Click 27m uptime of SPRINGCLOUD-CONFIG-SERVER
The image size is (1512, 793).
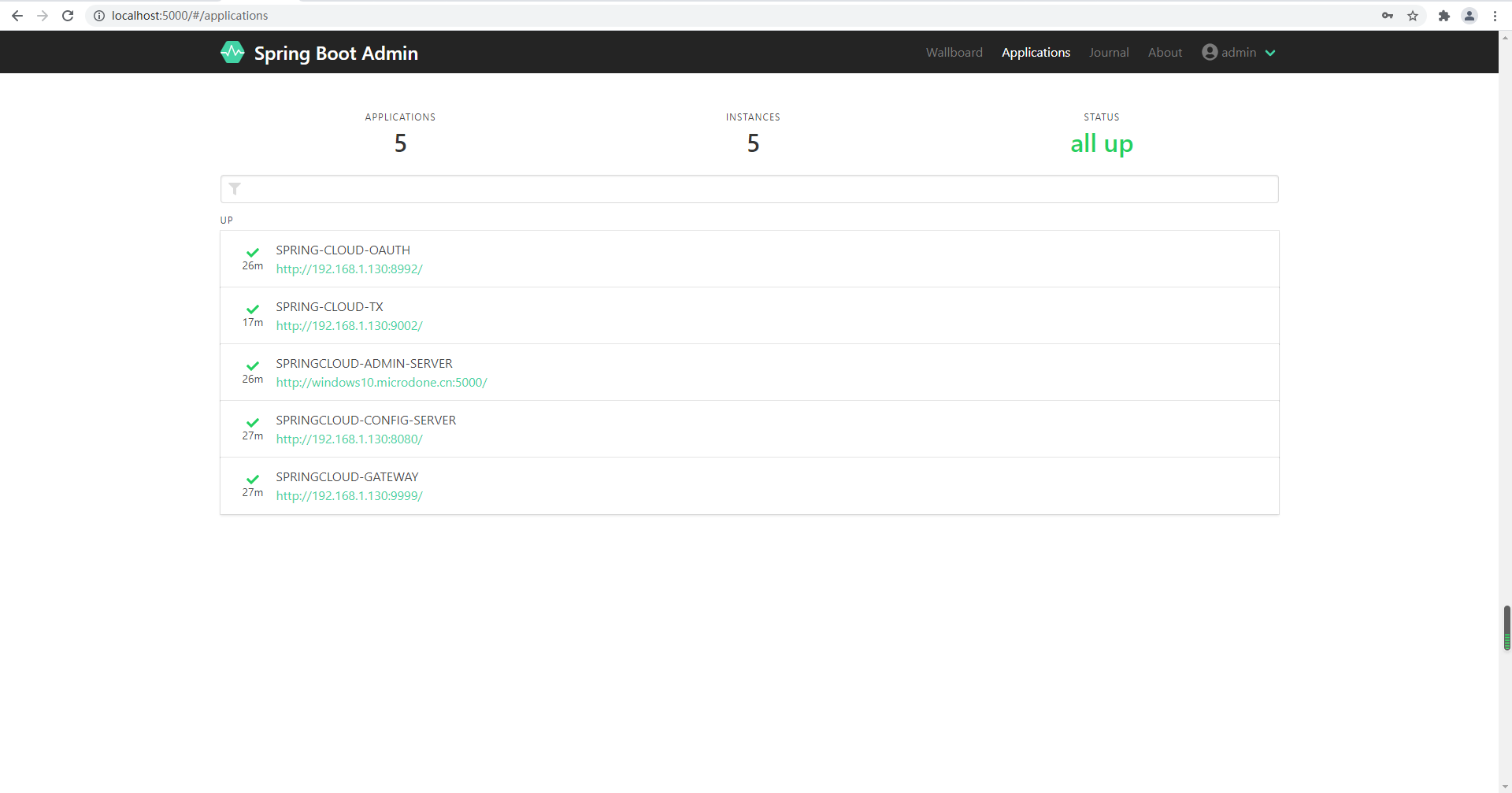click(253, 436)
